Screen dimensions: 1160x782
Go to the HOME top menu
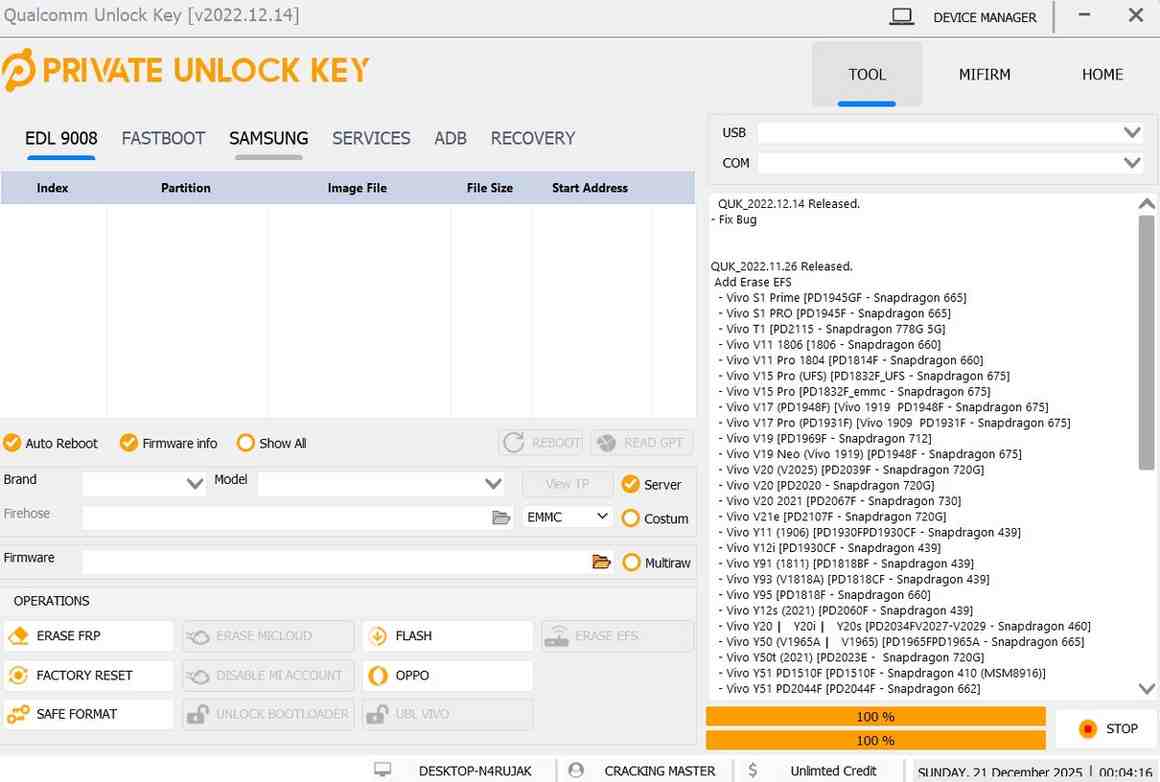click(x=1102, y=74)
